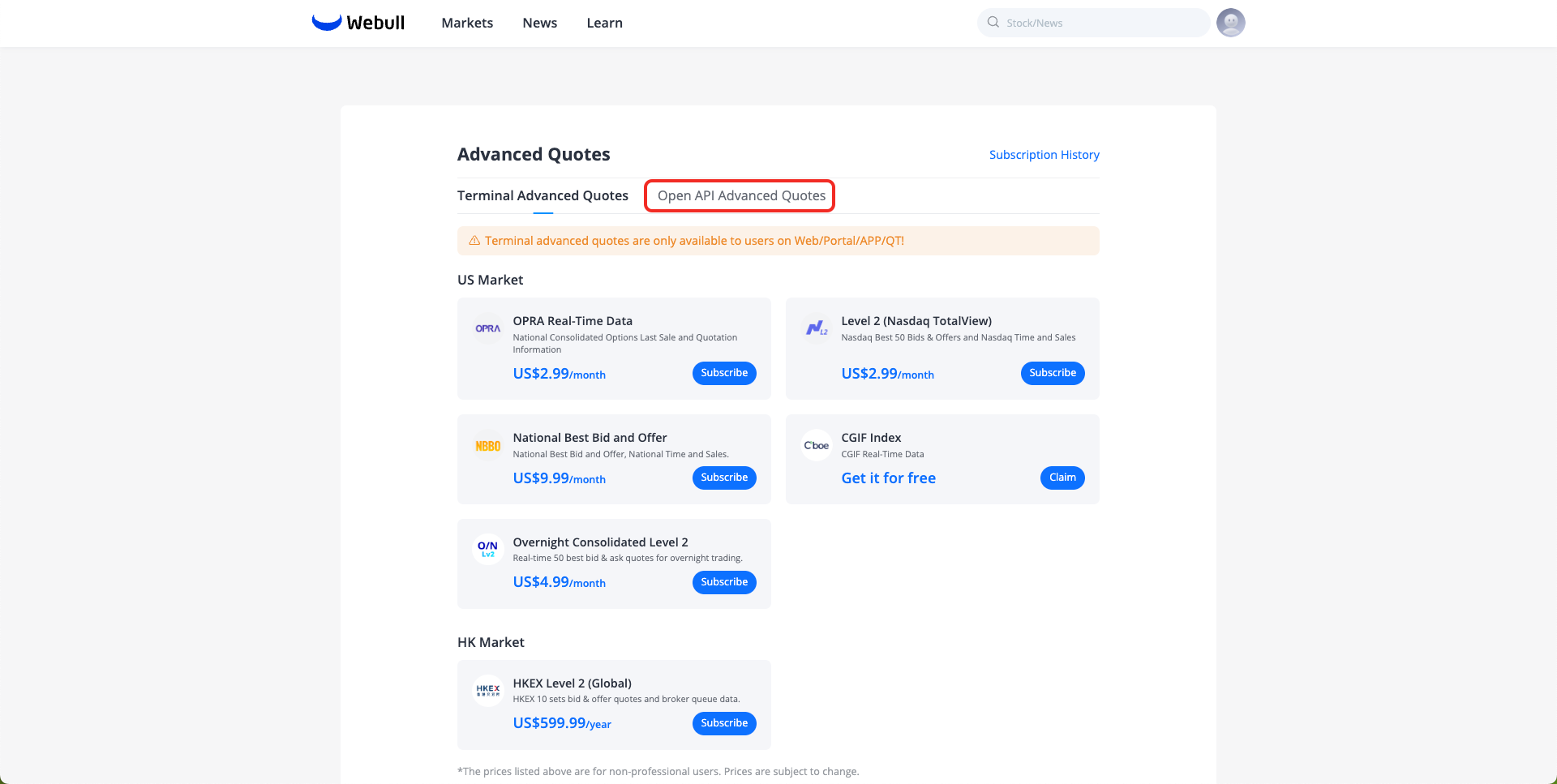Select the Terminal Advanced Quotes tab
This screenshot has height=784, width=1557.
click(x=543, y=195)
